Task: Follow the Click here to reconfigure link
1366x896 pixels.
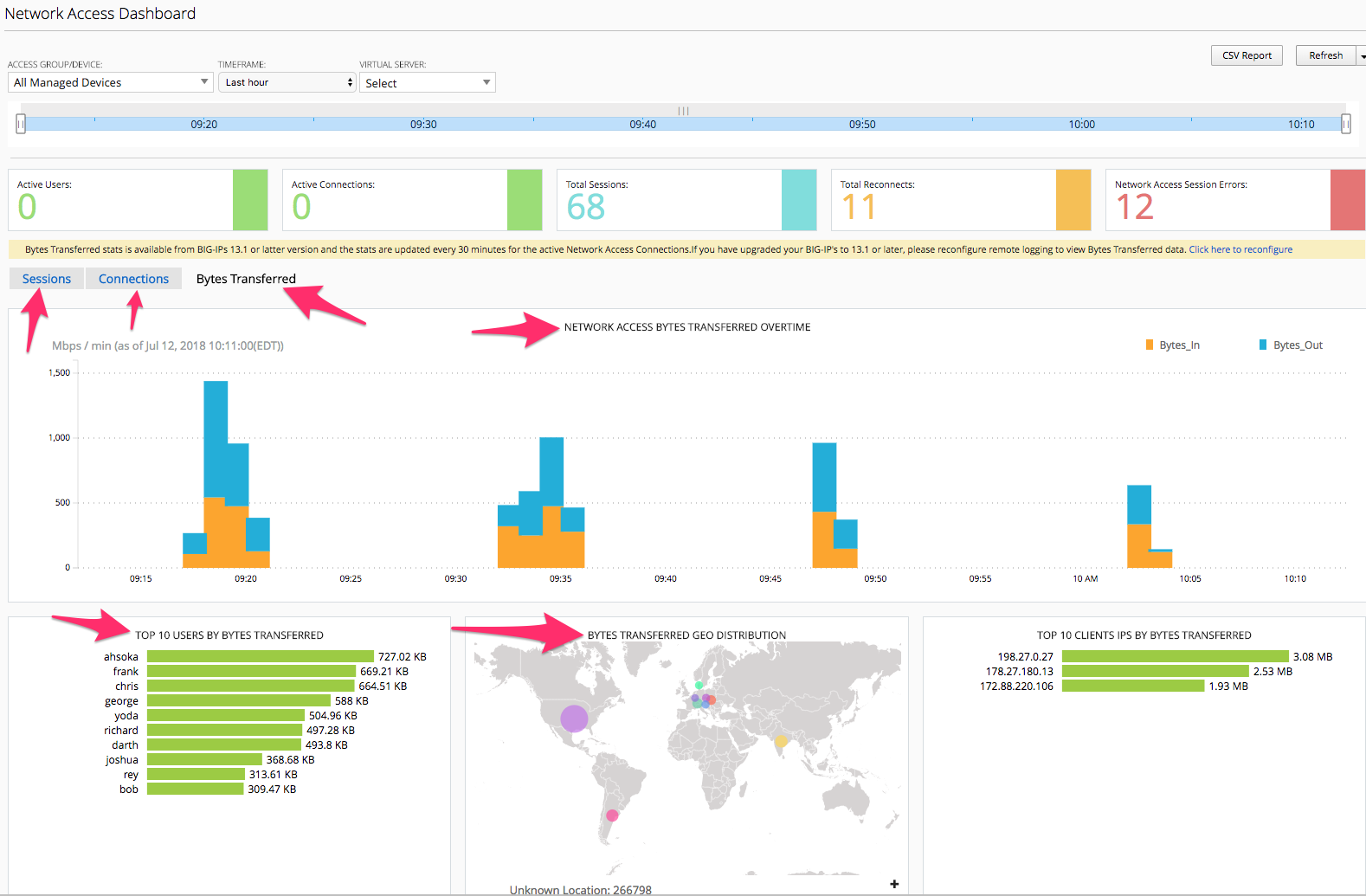Action: [1240, 249]
